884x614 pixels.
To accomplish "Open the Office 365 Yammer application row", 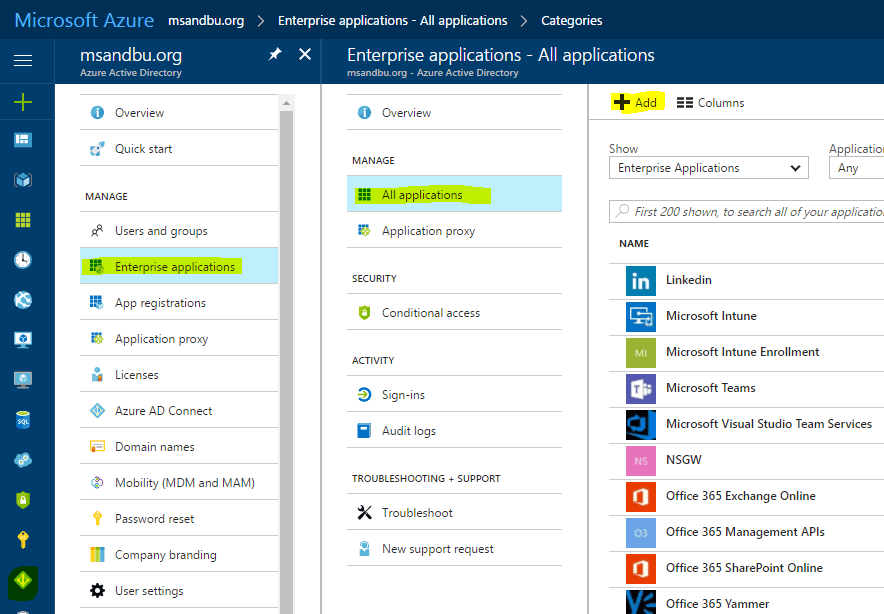I will tap(746, 602).
